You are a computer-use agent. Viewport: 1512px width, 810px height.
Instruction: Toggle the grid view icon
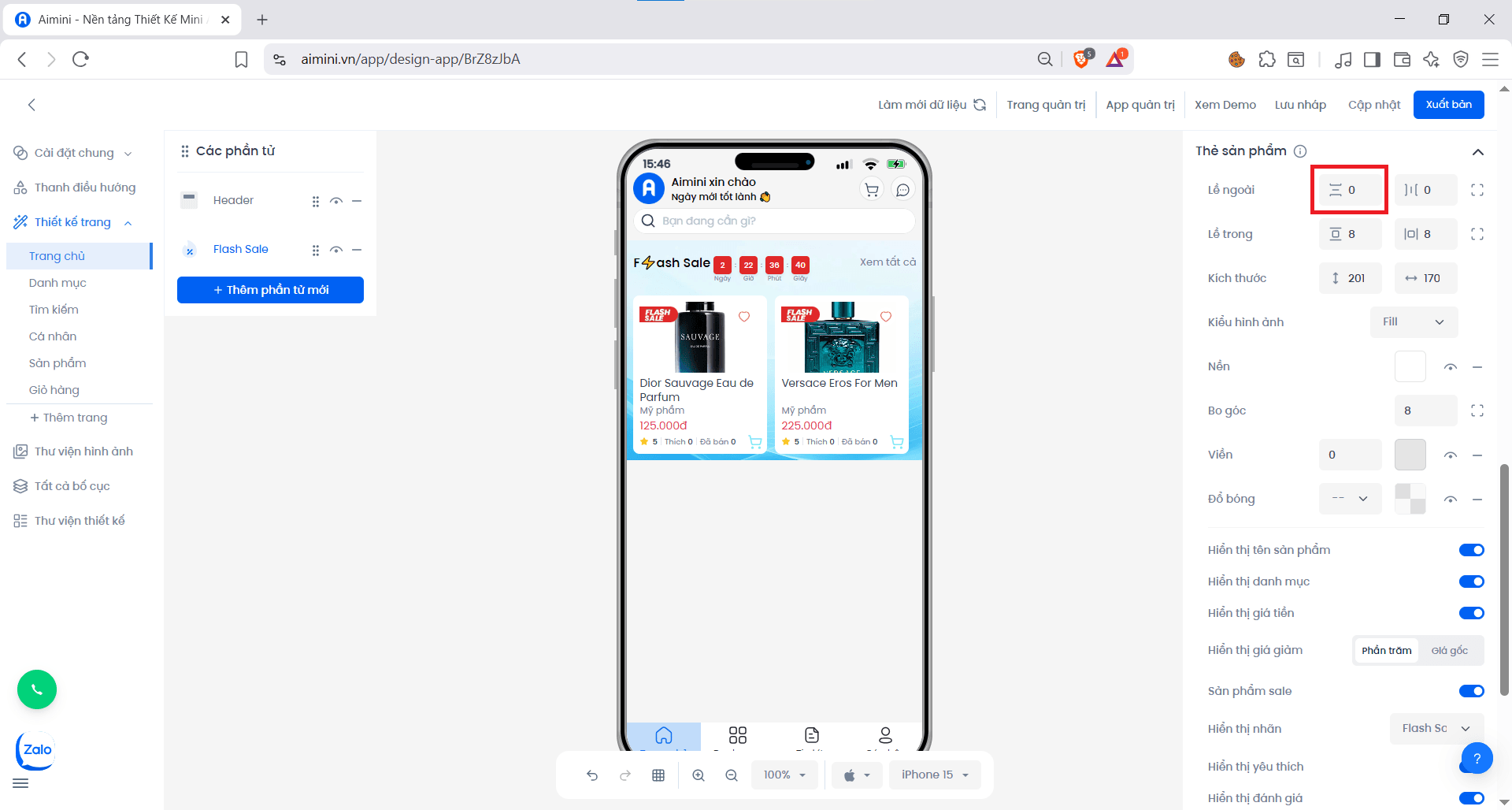tap(658, 775)
